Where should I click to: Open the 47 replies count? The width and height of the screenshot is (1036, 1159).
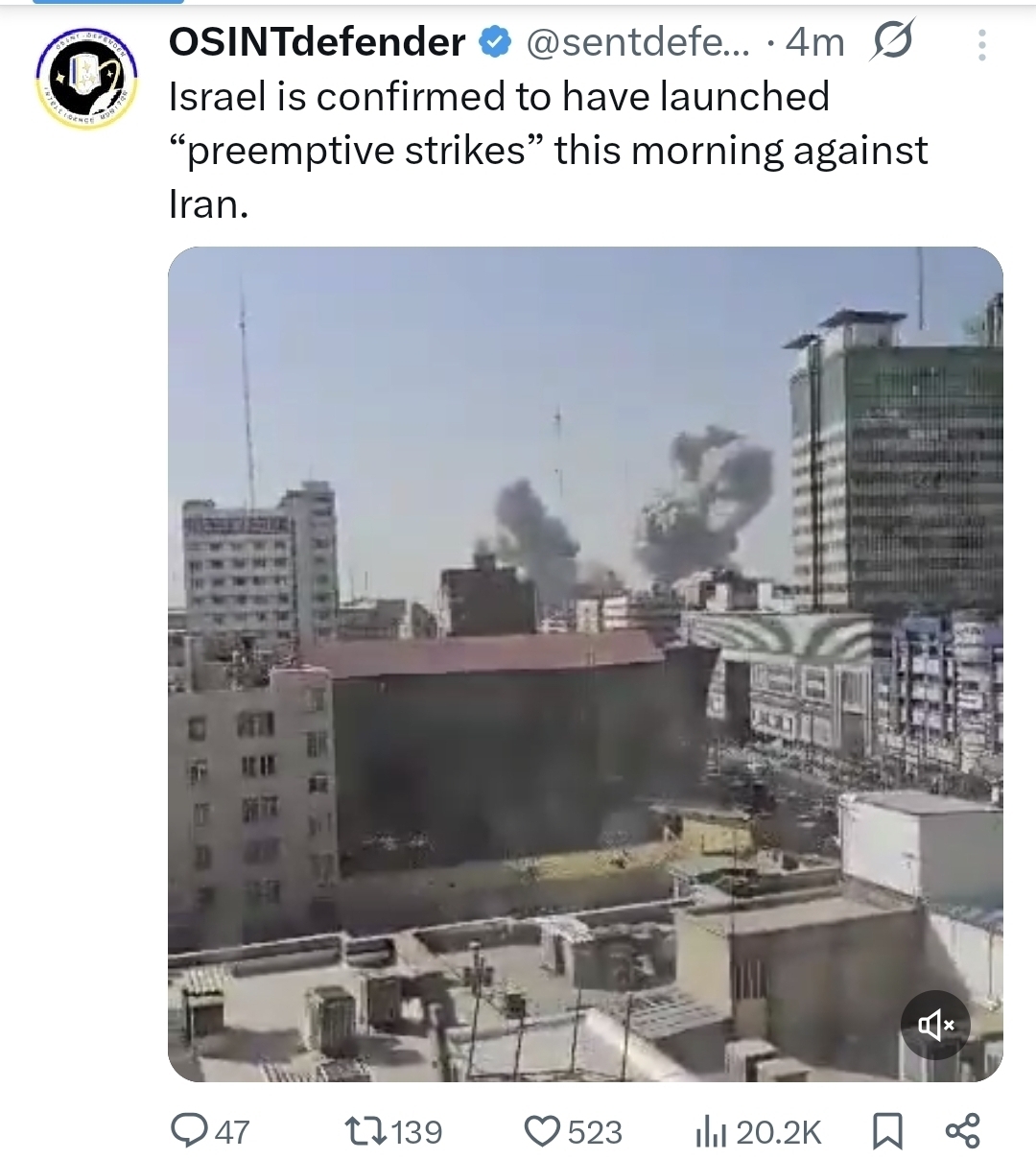click(232, 1132)
